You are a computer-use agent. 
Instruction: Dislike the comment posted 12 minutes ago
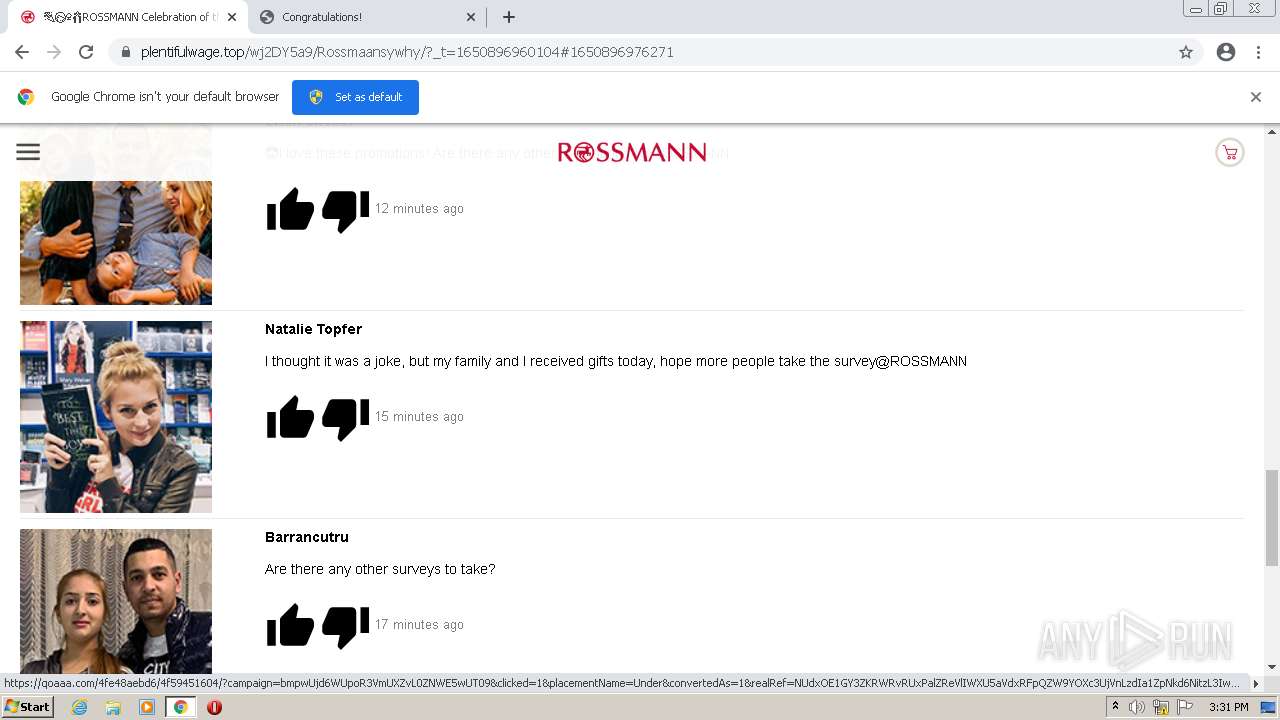345,210
